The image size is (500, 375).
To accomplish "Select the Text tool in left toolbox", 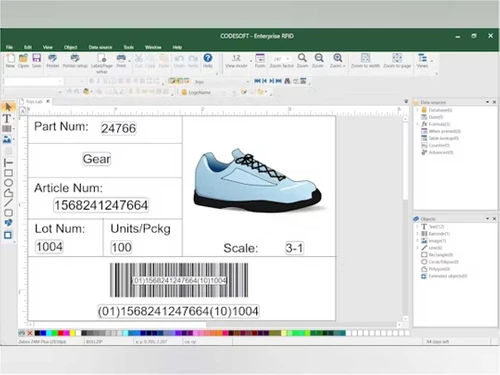I will coord(7,118).
